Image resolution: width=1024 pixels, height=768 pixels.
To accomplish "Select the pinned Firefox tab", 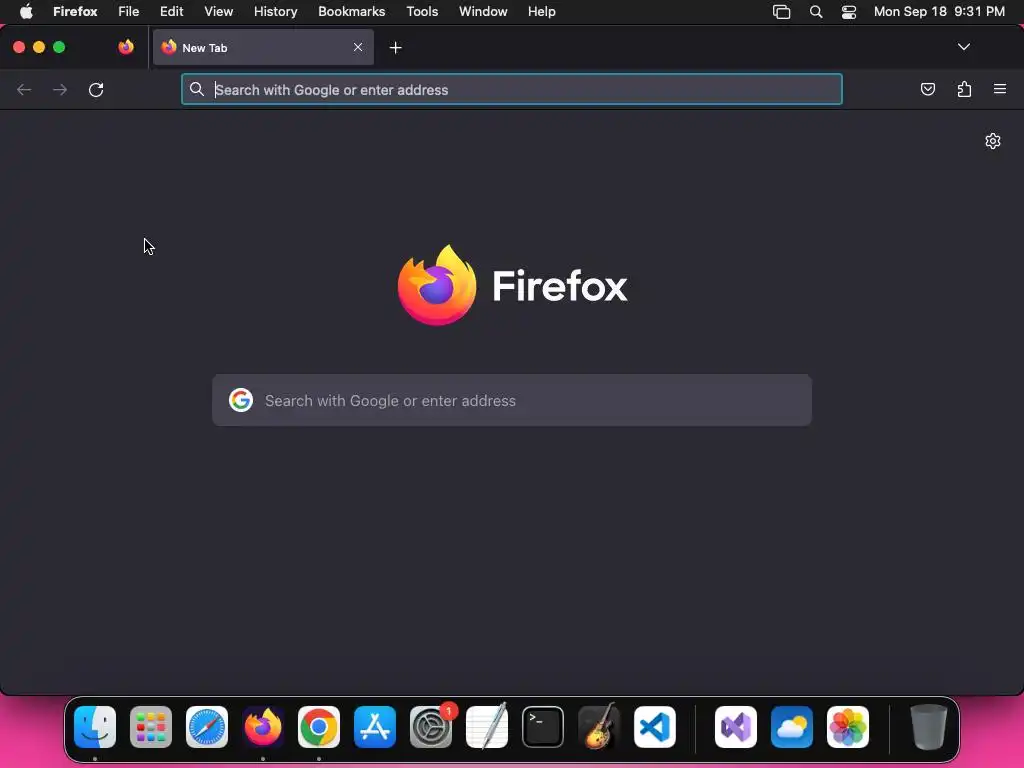I will click(x=126, y=47).
